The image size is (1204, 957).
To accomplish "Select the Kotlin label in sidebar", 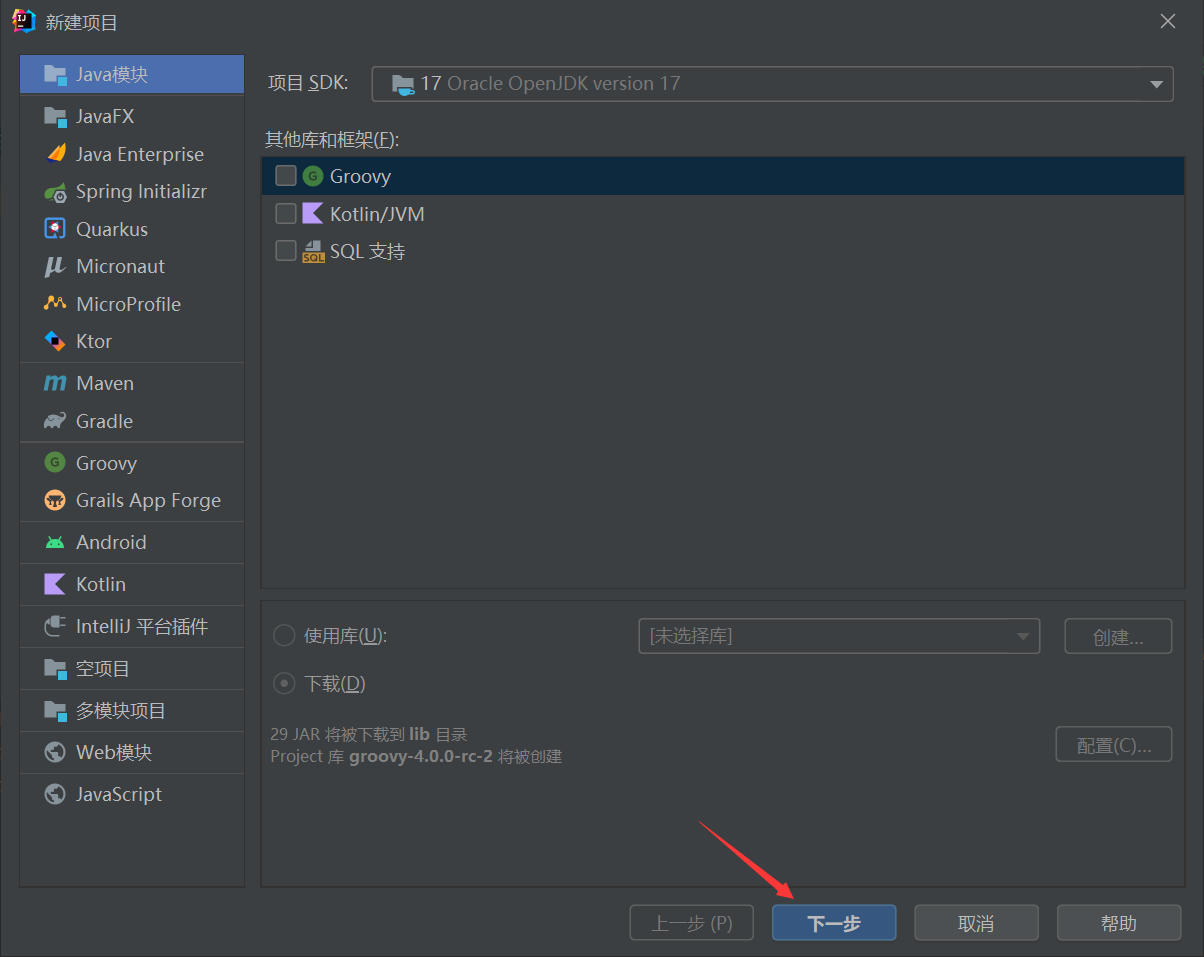I will tap(101, 584).
